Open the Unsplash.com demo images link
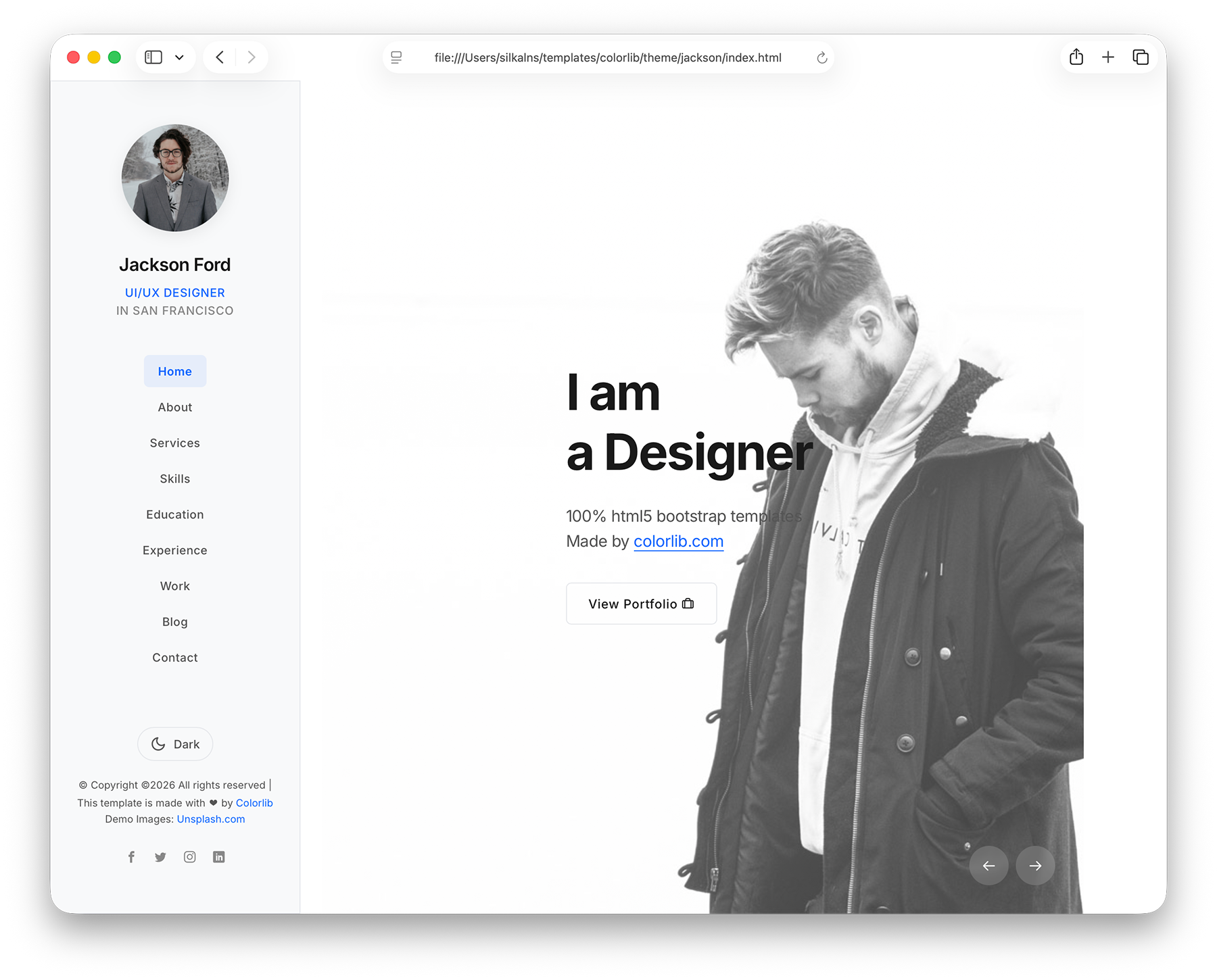 [x=210, y=818]
